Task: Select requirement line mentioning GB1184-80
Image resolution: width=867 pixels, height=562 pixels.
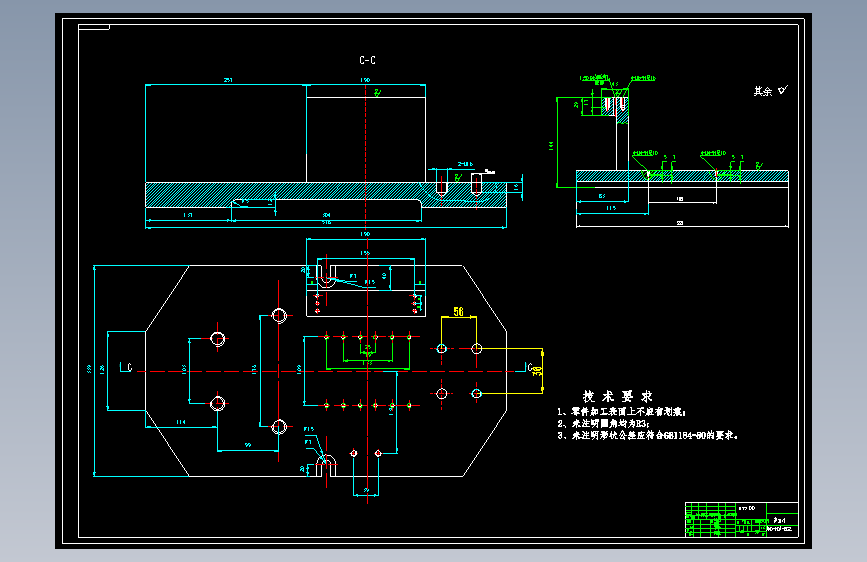Action: tap(647, 436)
